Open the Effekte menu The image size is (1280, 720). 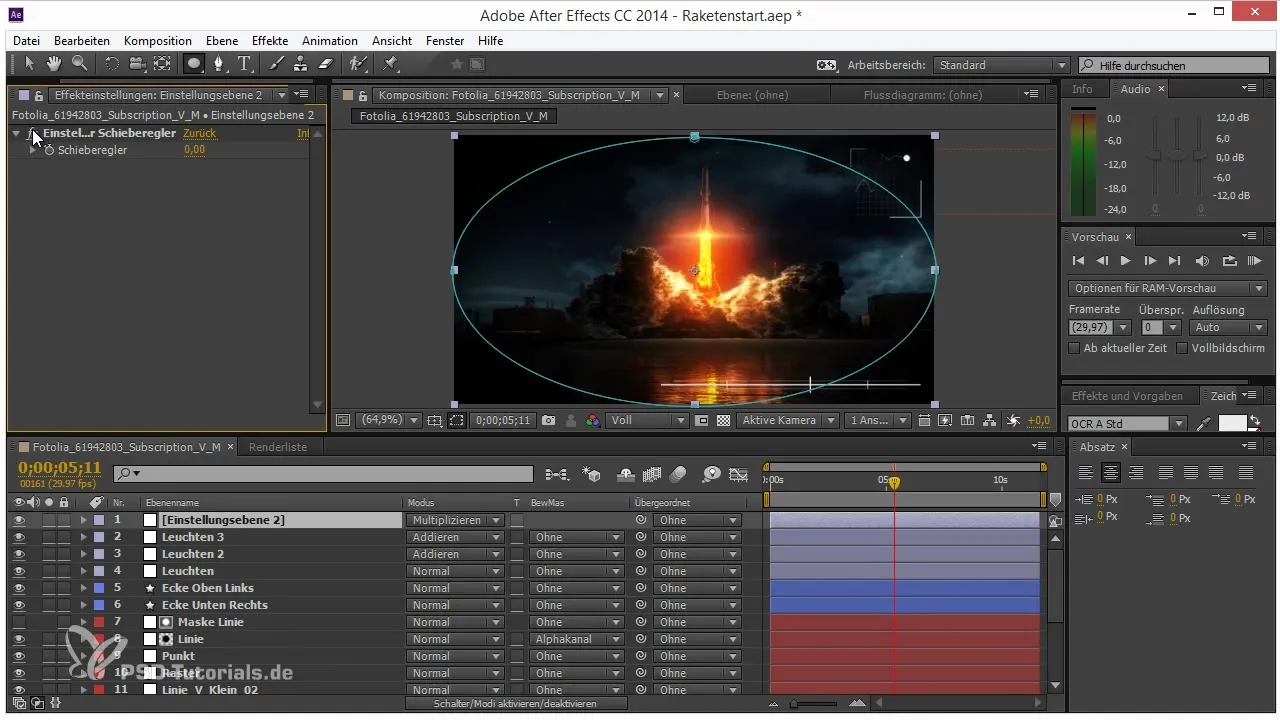pyautogui.click(x=270, y=41)
